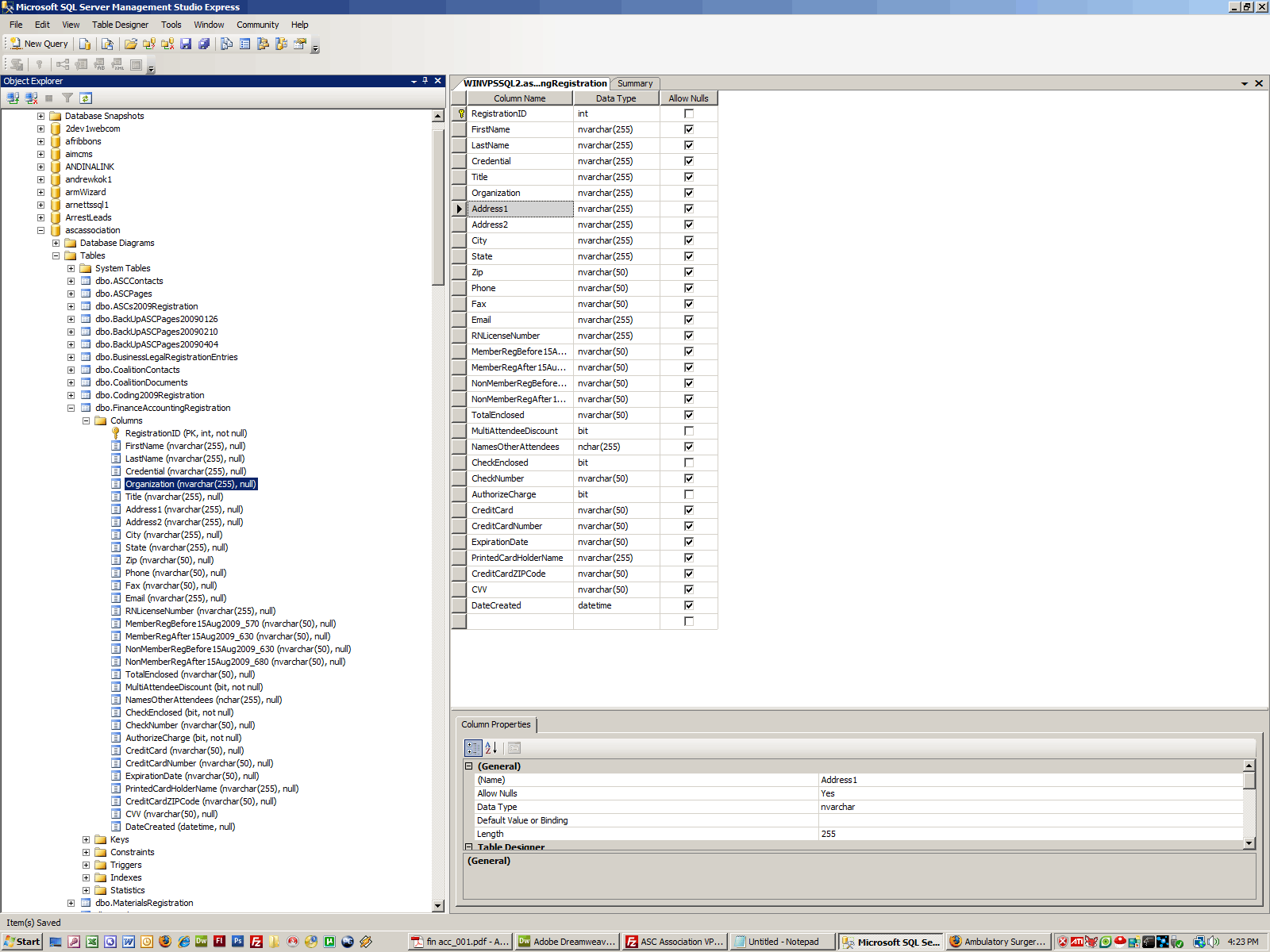Open the File menu
This screenshot has width=1270, height=952.
[16, 25]
